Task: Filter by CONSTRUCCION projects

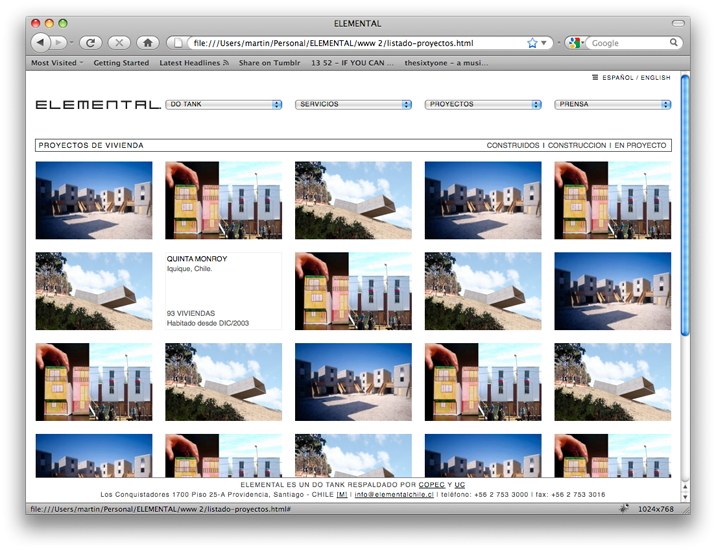Action: pos(577,145)
